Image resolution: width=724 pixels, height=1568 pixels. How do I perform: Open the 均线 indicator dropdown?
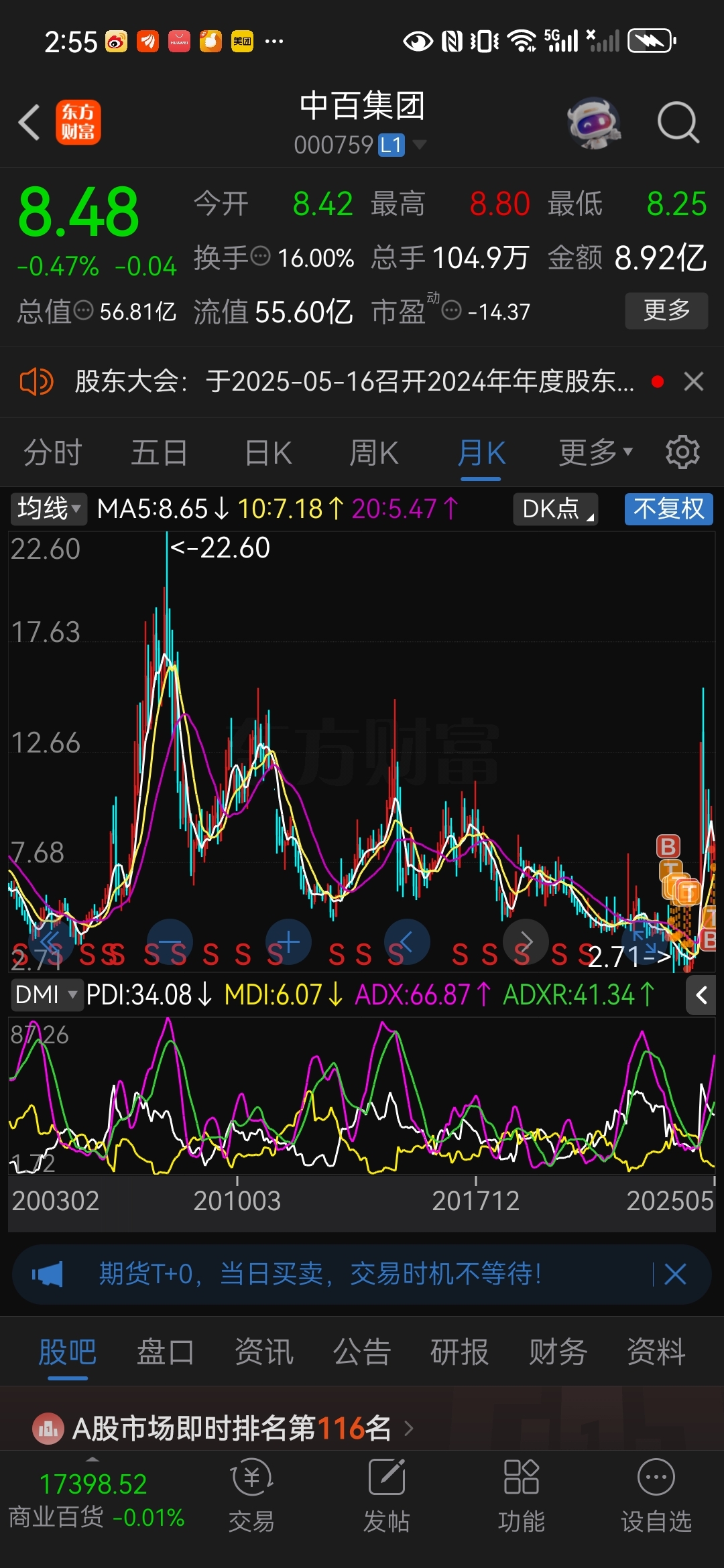[x=48, y=509]
